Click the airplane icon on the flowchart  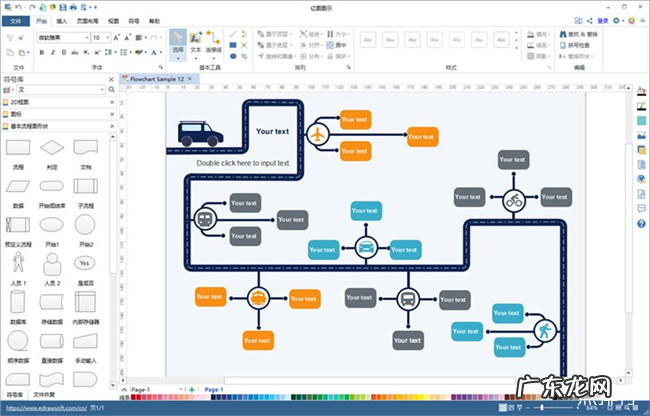click(x=318, y=134)
